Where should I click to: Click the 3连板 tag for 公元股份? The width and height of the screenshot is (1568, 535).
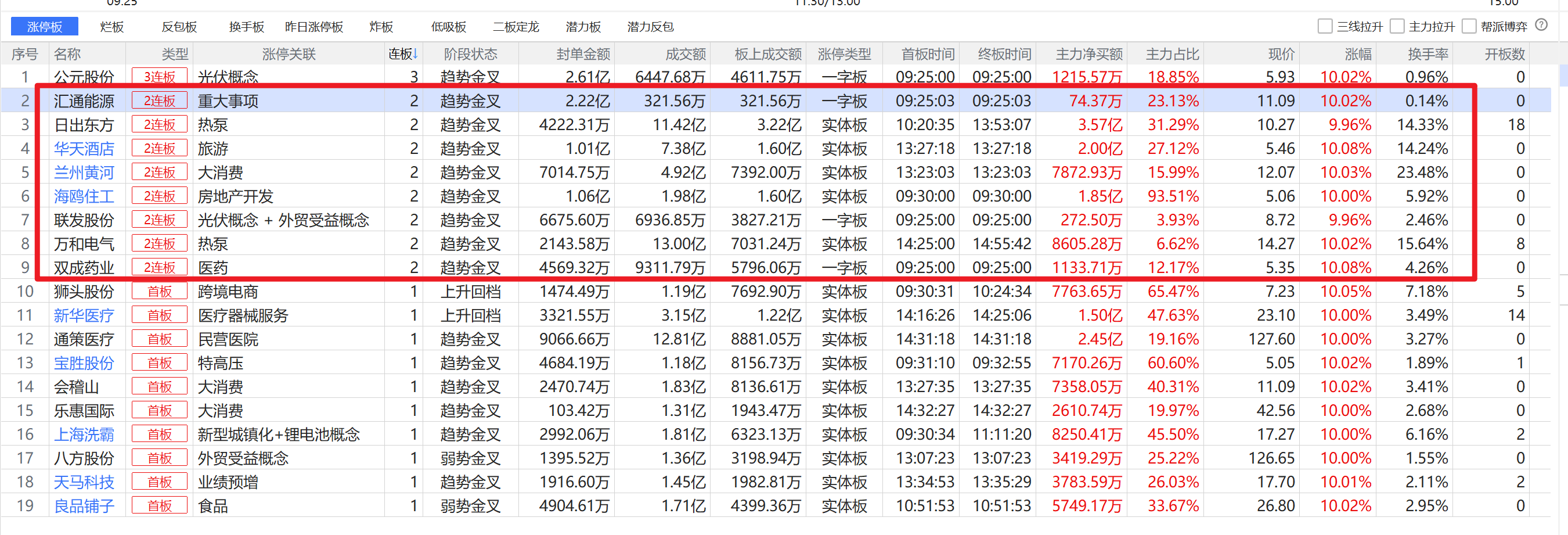(160, 77)
